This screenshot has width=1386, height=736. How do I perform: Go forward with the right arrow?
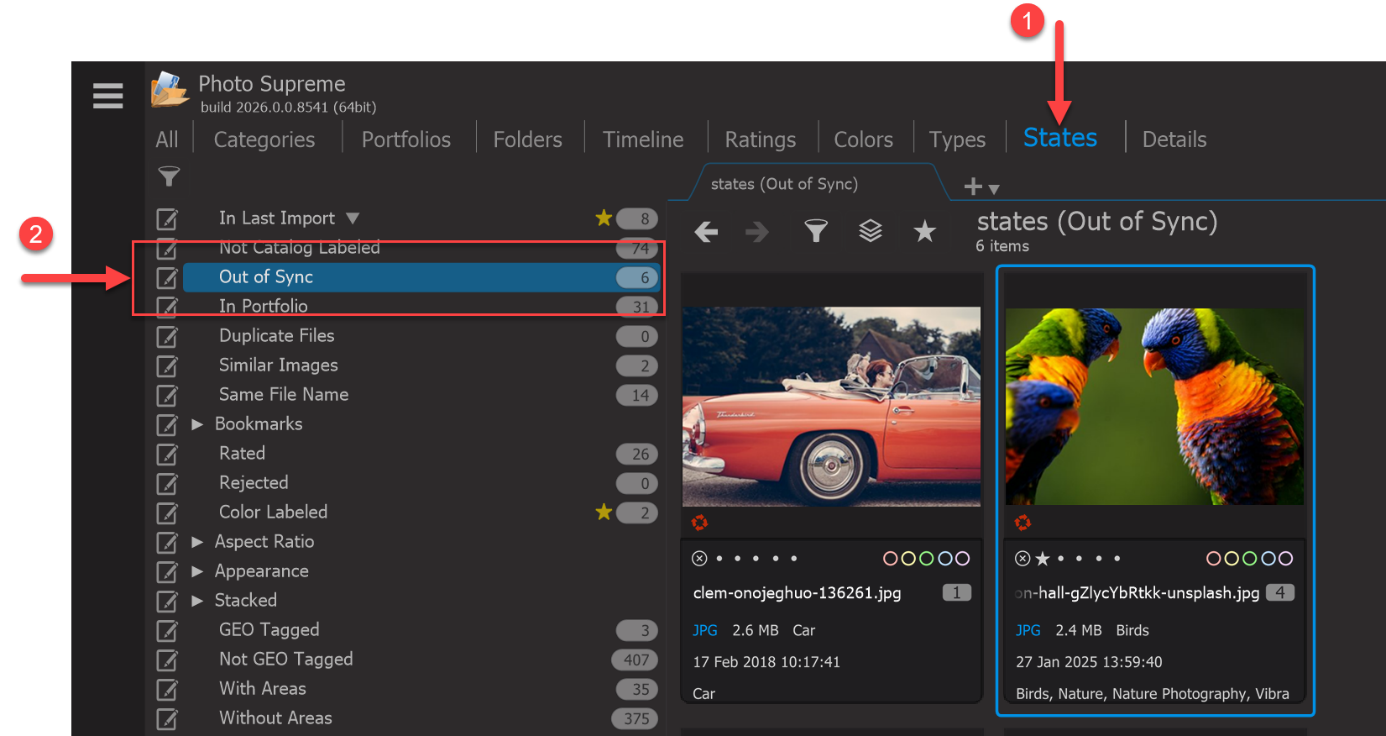pyautogui.click(x=757, y=232)
